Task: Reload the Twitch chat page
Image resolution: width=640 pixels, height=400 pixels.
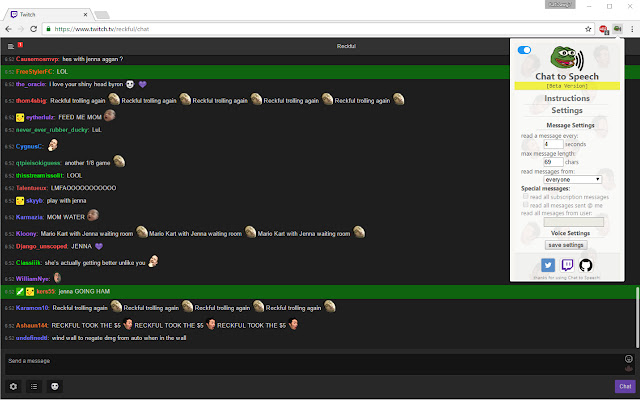Action: tap(33, 29)
